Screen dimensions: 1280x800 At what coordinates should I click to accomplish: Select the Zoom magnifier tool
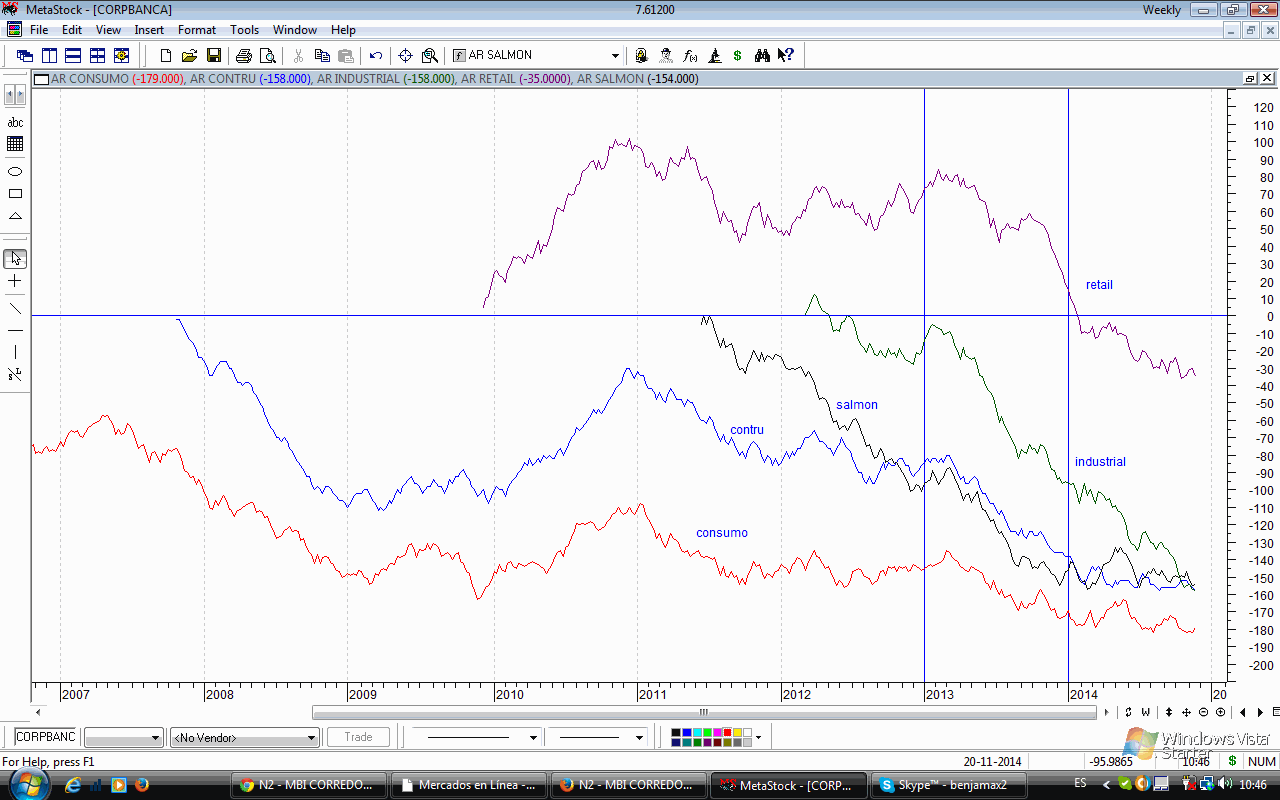point(430,56)
